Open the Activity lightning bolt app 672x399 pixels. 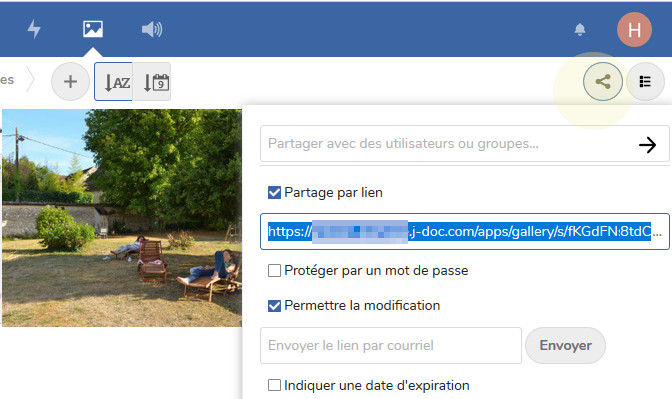pos(34,29)
